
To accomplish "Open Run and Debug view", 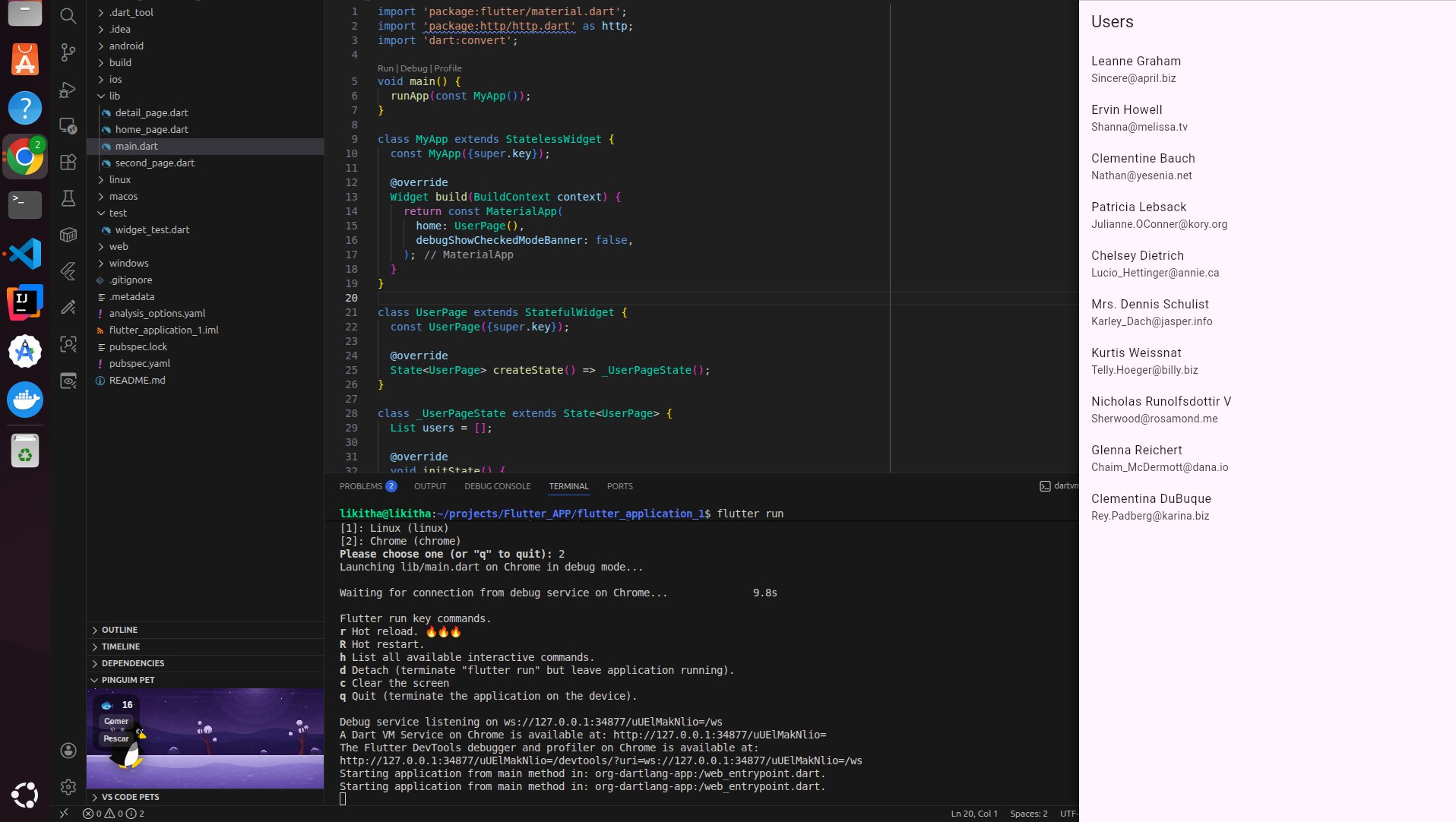I will 68,90.
